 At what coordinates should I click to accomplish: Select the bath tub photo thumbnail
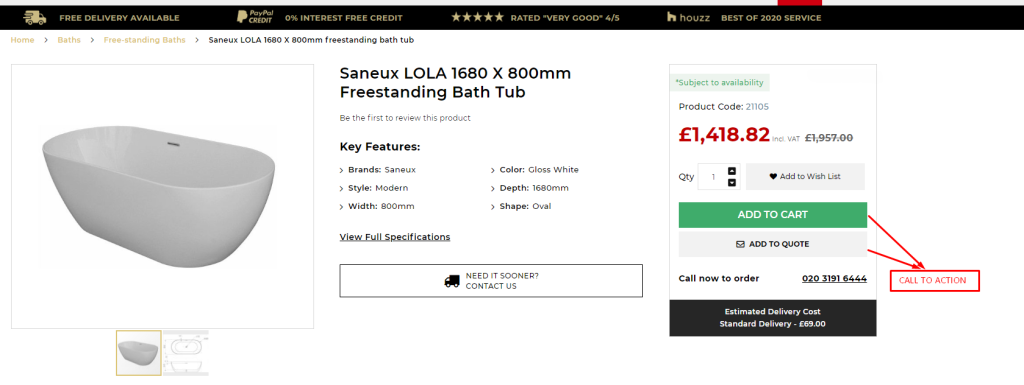(138, 353)
